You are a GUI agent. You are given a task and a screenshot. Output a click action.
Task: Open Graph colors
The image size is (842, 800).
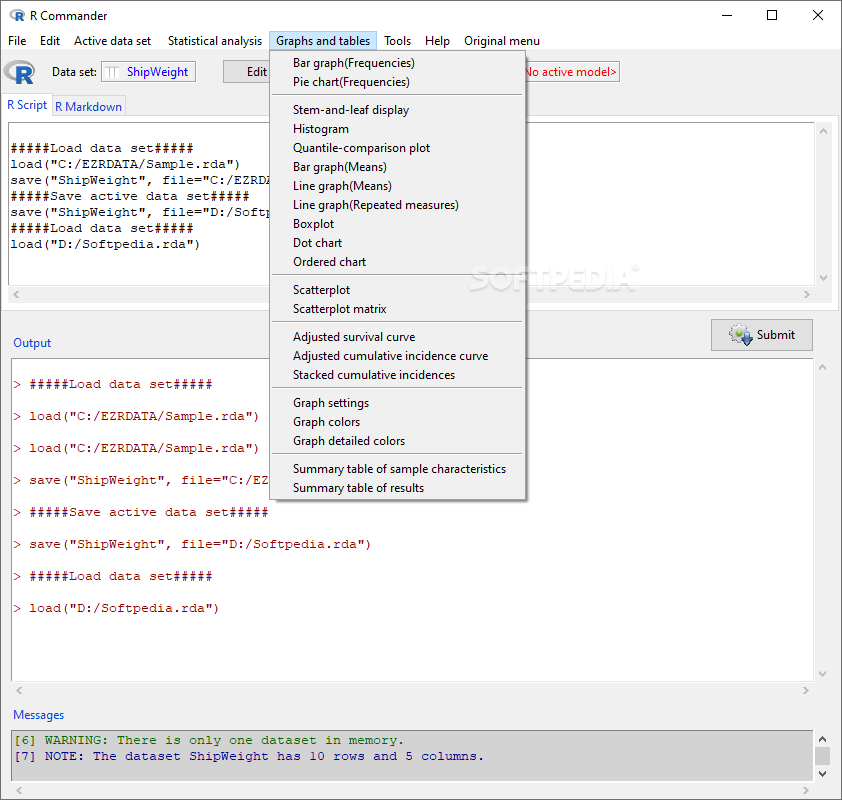click(397, 421)
